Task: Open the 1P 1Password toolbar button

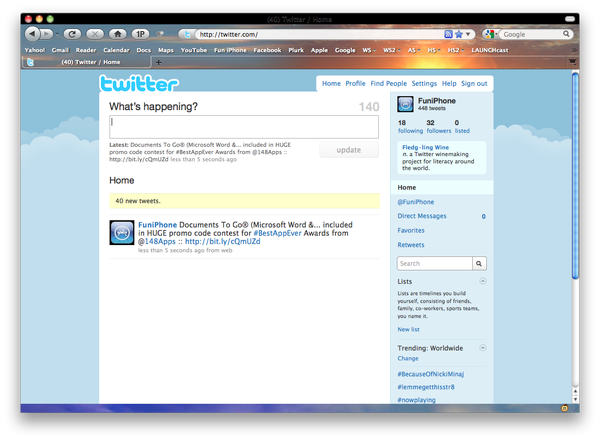Action: (x=140, y=34)
